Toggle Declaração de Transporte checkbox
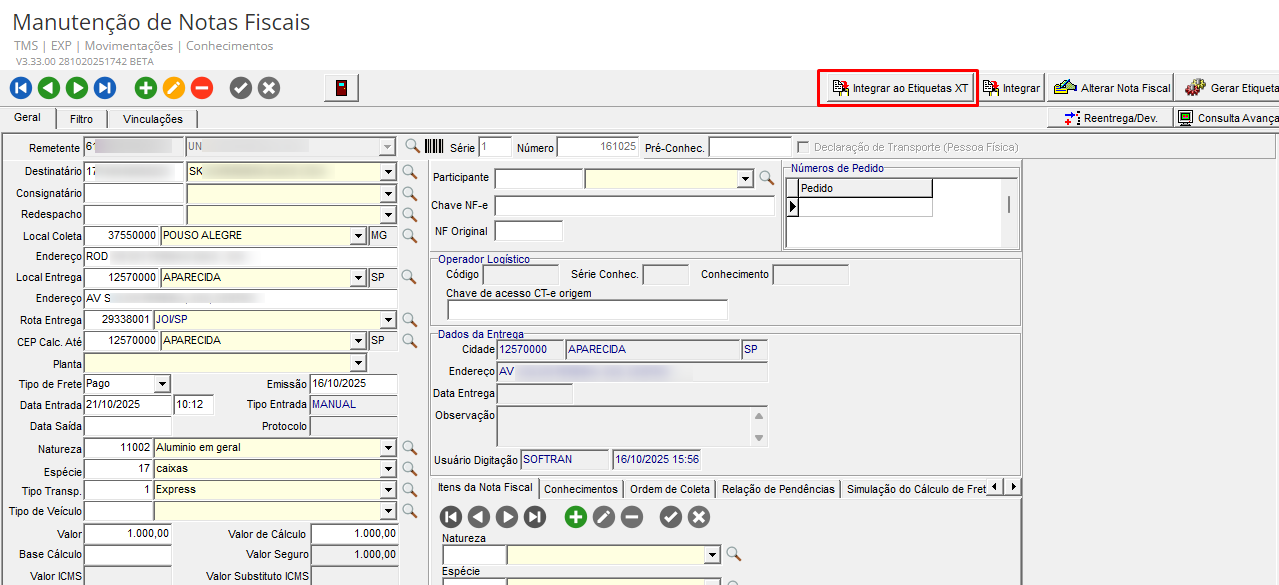Viewport: 1279px width, 585px height. (801, 147)
